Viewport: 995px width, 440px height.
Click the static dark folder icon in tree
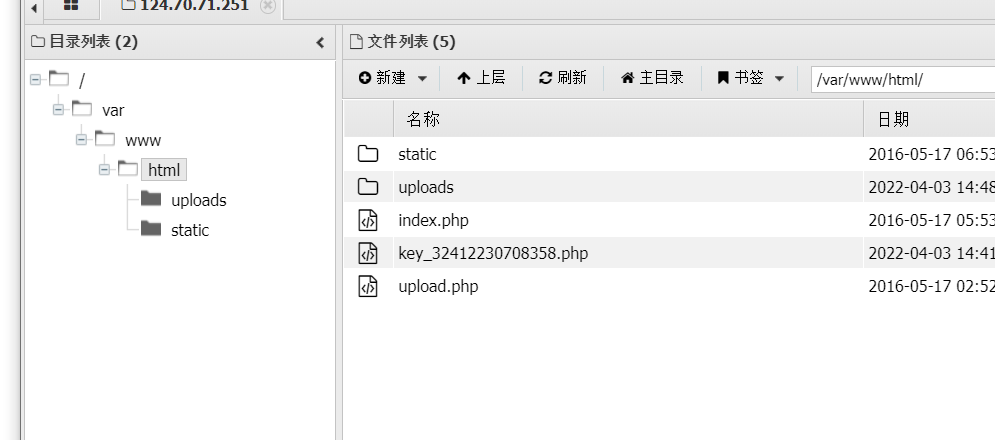click(x=150, y=229)
